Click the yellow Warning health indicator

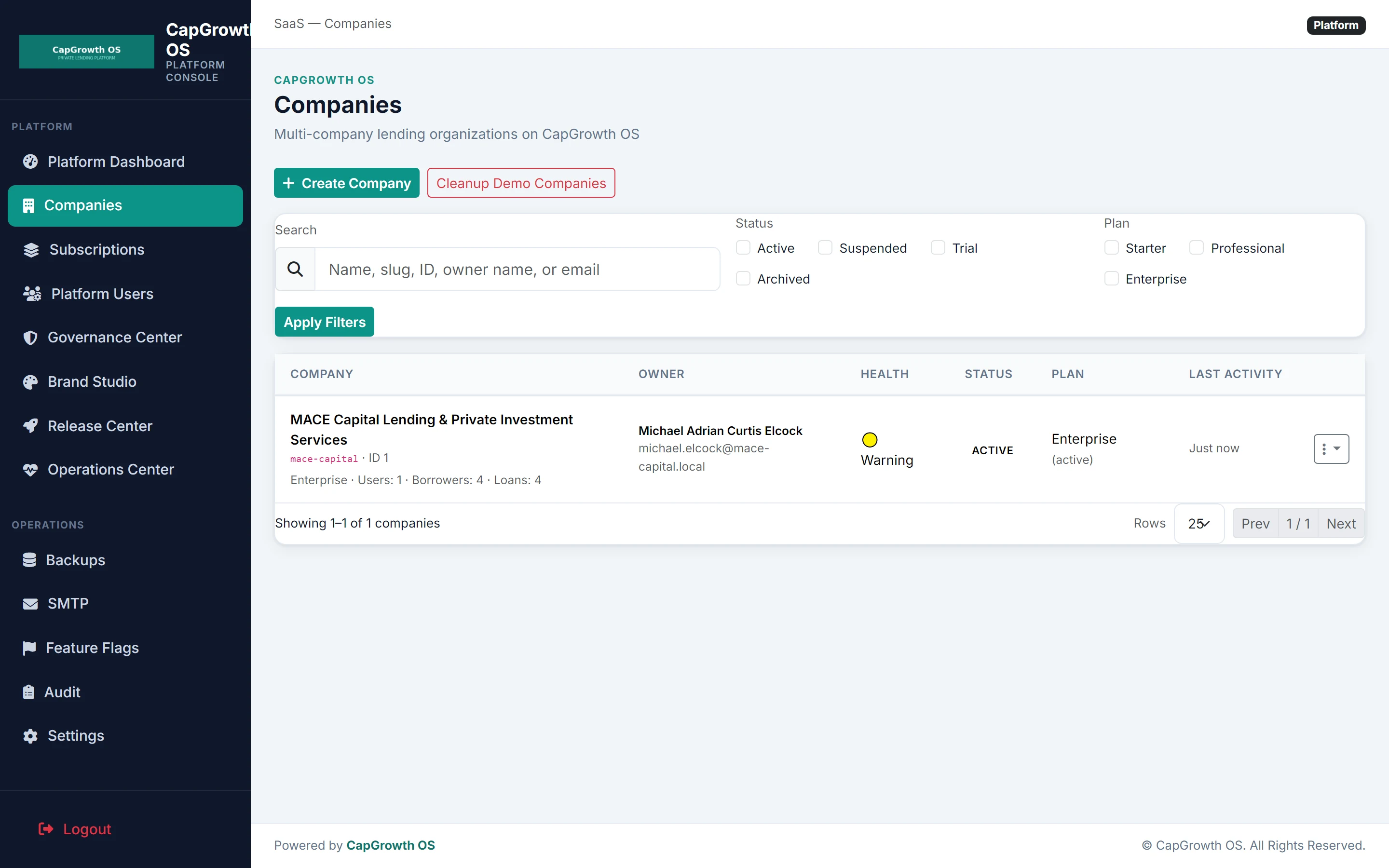[x=870, y=440]
